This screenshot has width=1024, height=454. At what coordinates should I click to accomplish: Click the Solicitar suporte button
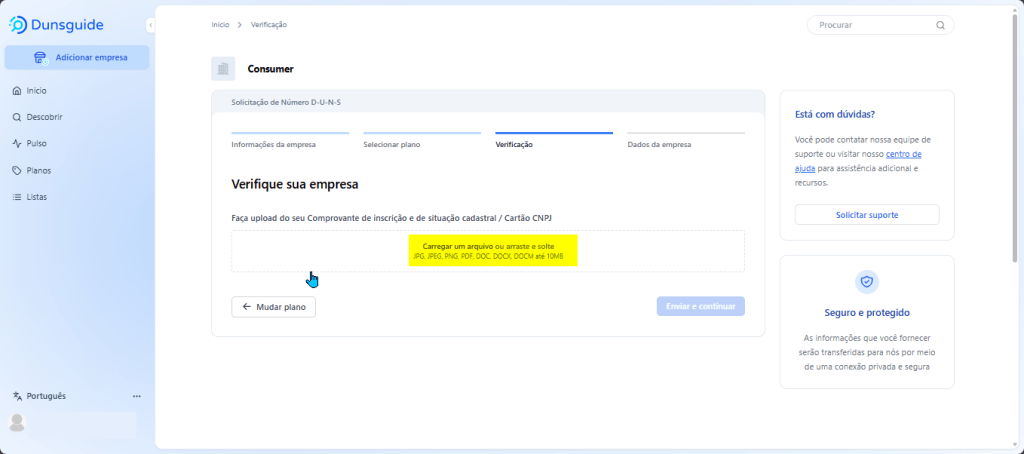[866, 215]
